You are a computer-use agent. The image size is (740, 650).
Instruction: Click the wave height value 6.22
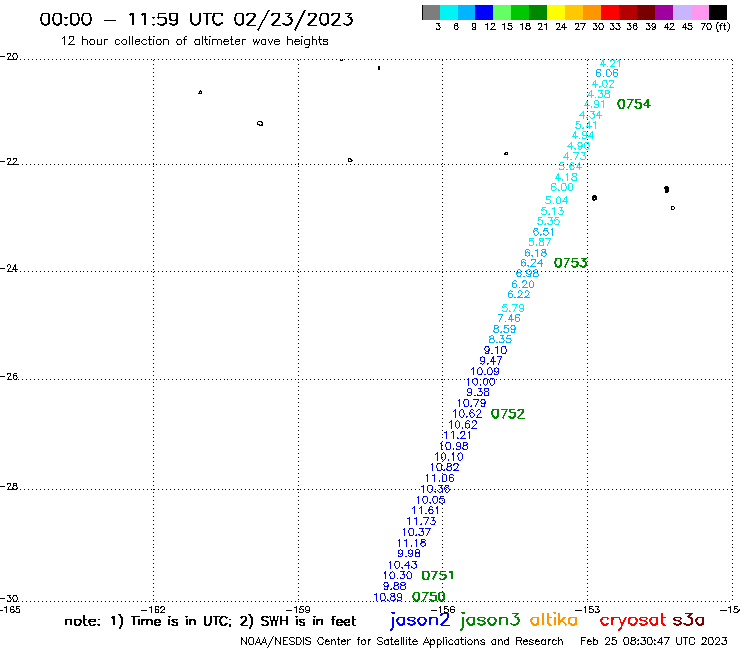519,294
